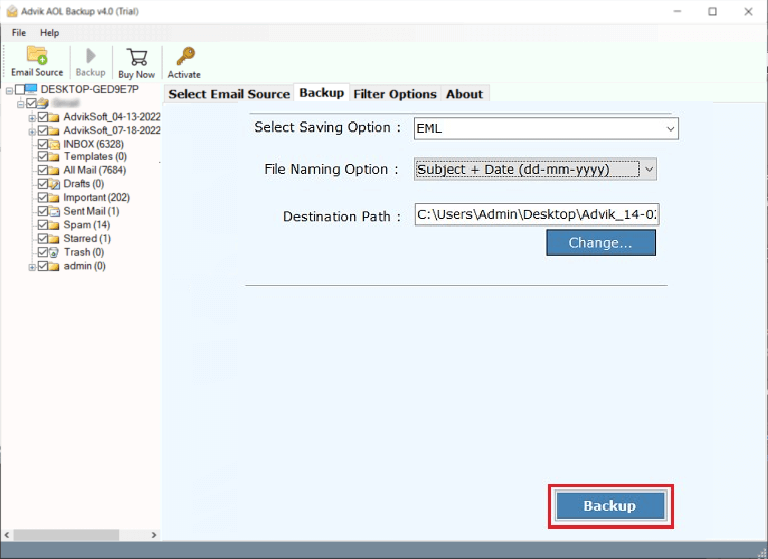Maximize the Advik AOL Backup window
The height and width of the screenshot is (559, 768).
713,11
